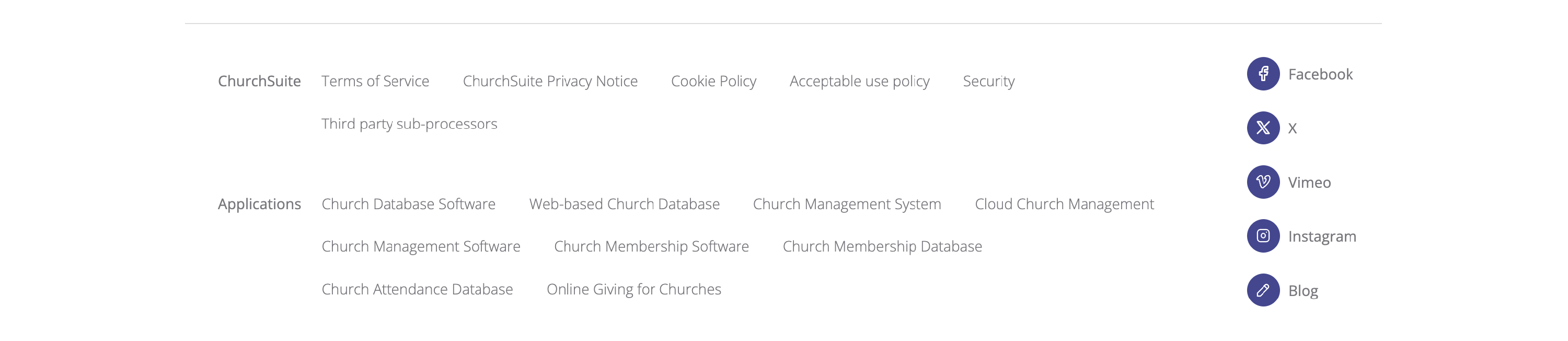1568x341 pixels.
Task: View Third party sub-processors
Action: coord(409,124)
